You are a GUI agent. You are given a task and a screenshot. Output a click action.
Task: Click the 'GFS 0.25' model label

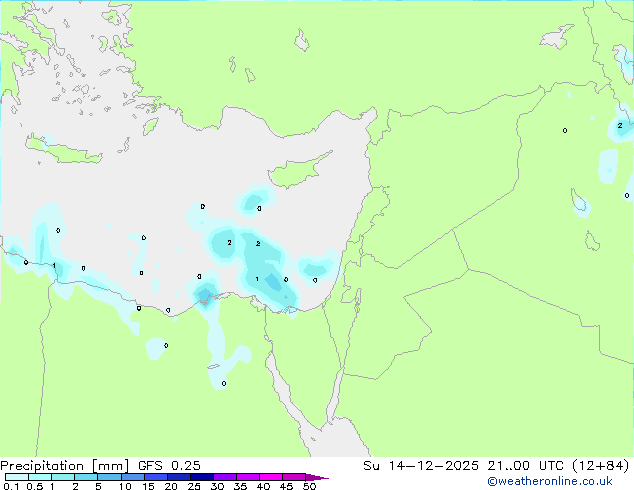coord(169,466)
